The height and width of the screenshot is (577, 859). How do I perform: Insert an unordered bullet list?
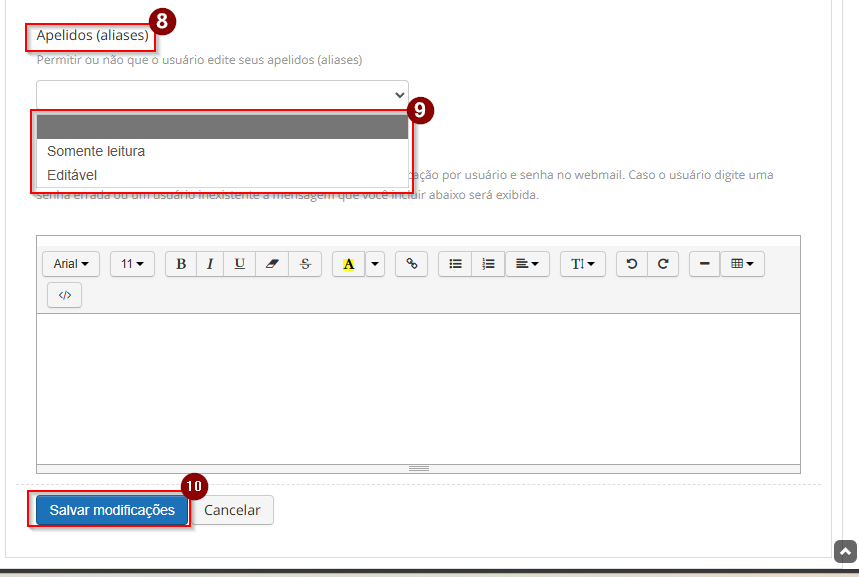coord(455,264)
